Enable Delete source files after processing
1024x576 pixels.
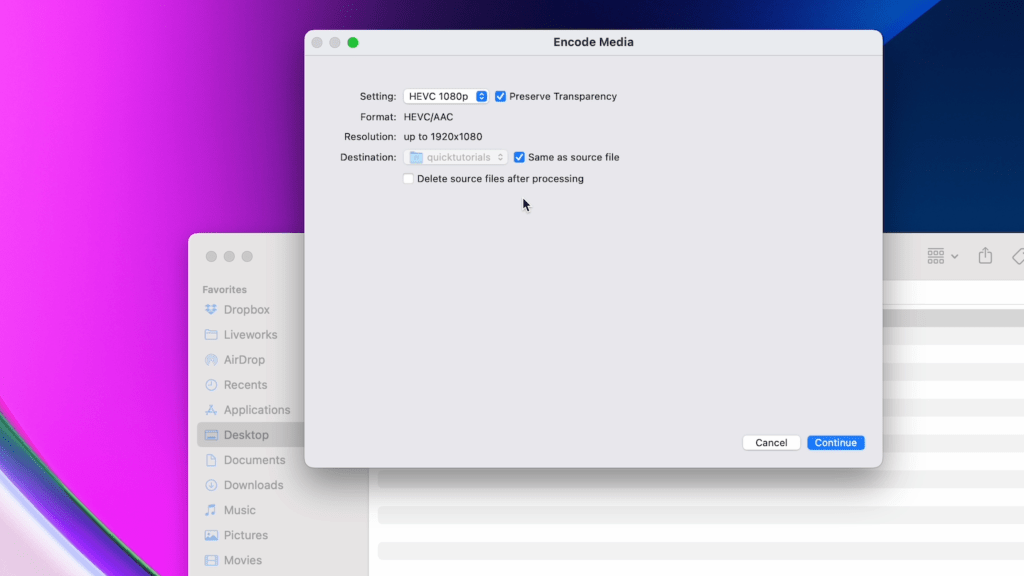408,179
